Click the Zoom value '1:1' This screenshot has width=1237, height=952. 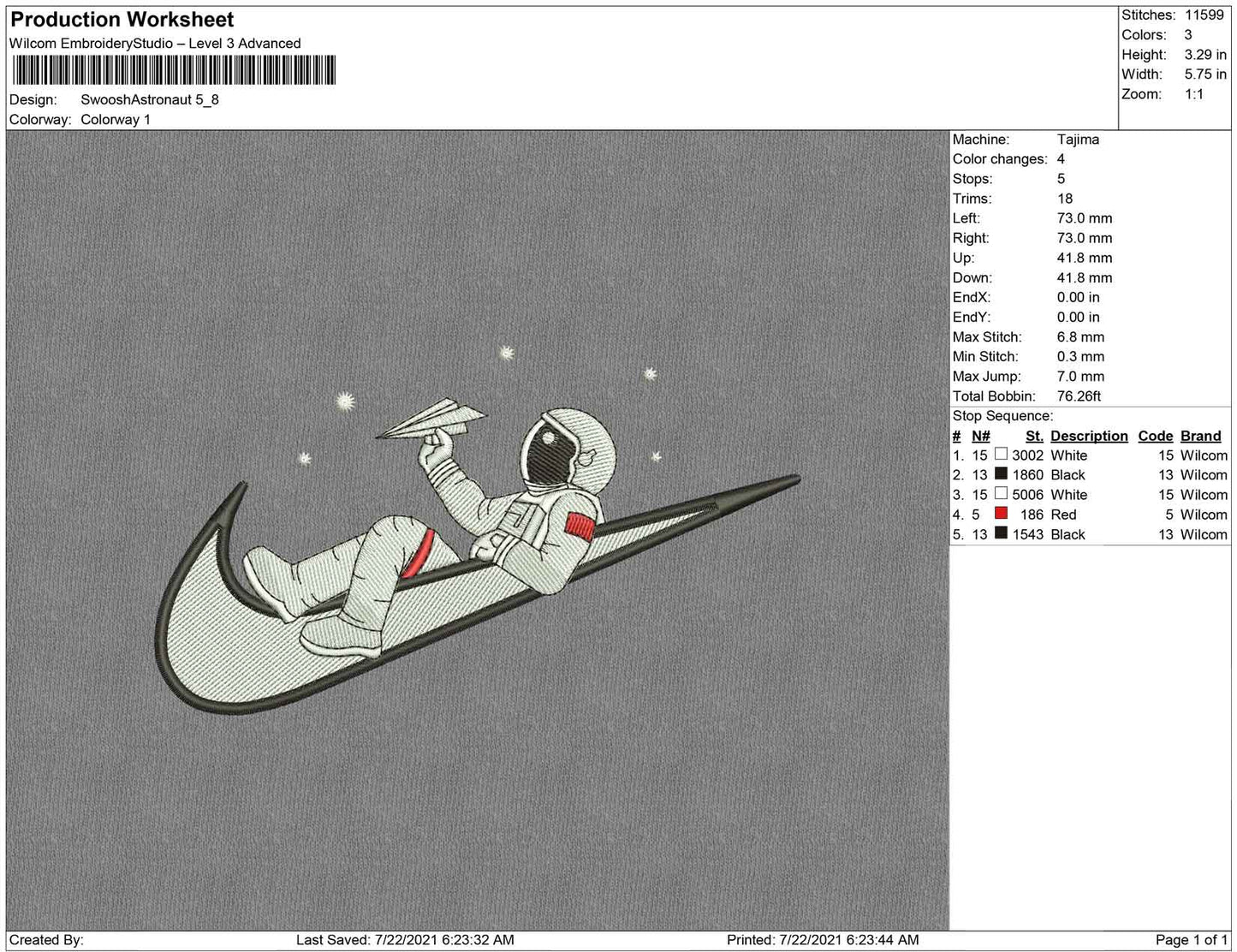pos(1194,94)
